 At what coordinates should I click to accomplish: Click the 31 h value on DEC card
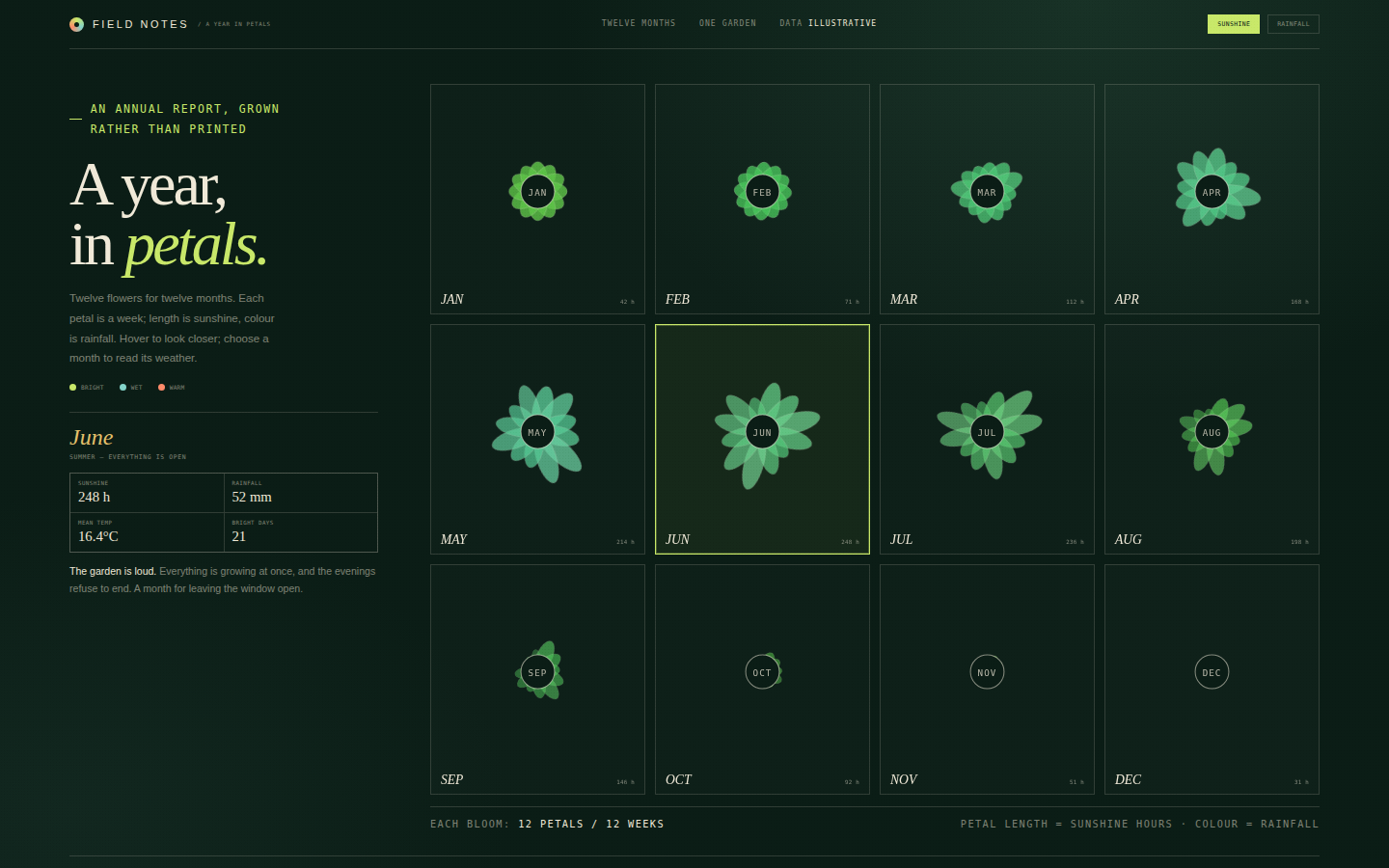tap(1301, 782)
